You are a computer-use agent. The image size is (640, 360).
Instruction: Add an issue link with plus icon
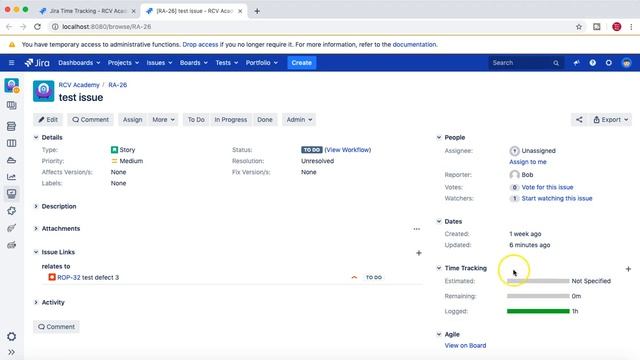419,253
